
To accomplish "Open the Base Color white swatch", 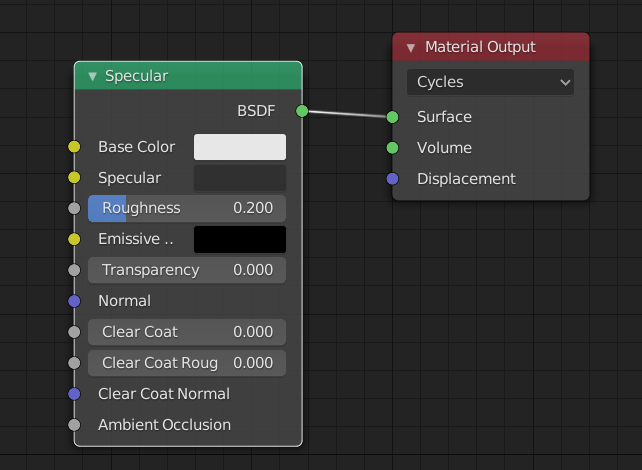I will pyautogui.click(x=240, y=147).
